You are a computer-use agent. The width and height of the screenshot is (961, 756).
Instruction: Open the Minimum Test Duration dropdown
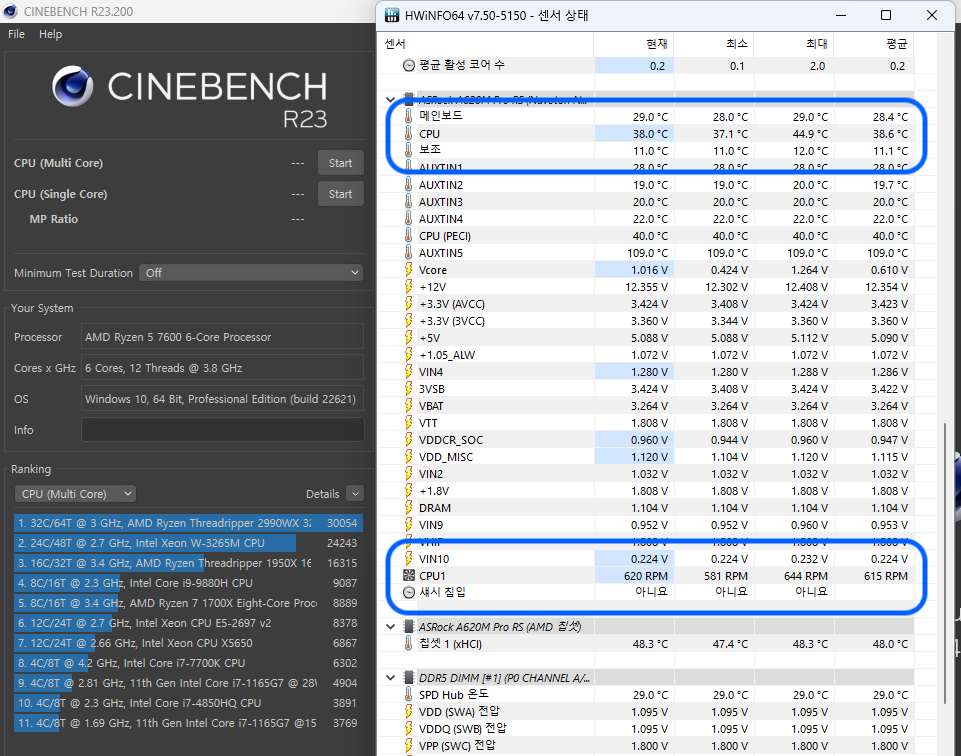(251, 273)
